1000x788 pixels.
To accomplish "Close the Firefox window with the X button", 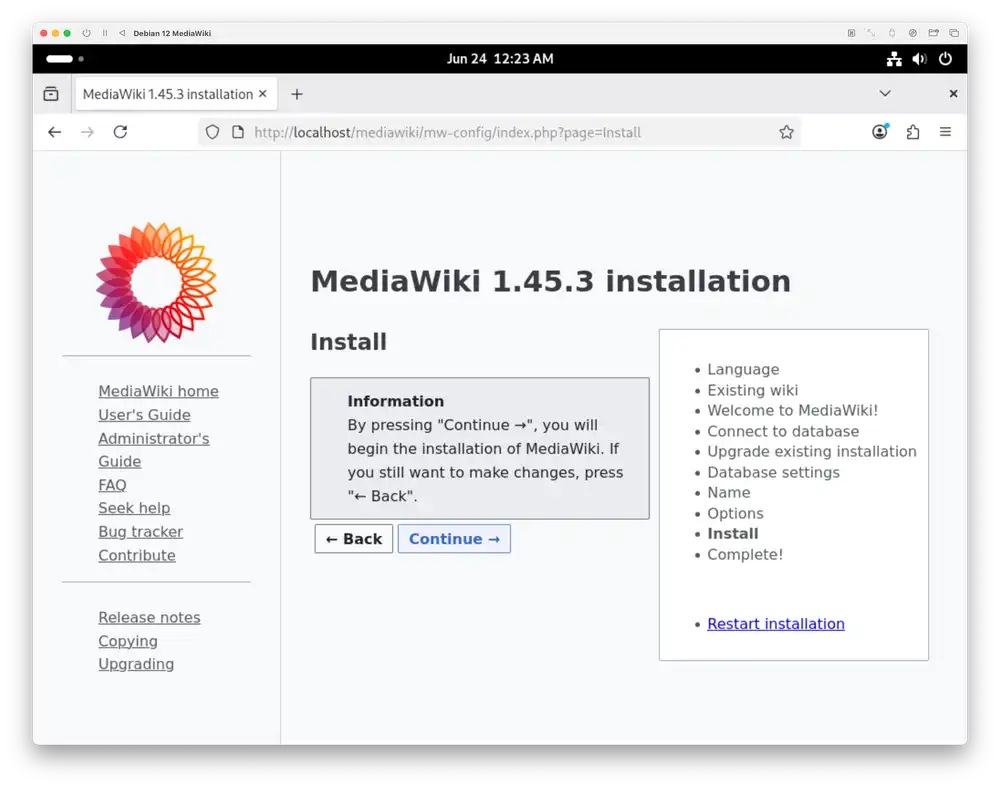I will (953, 94).
